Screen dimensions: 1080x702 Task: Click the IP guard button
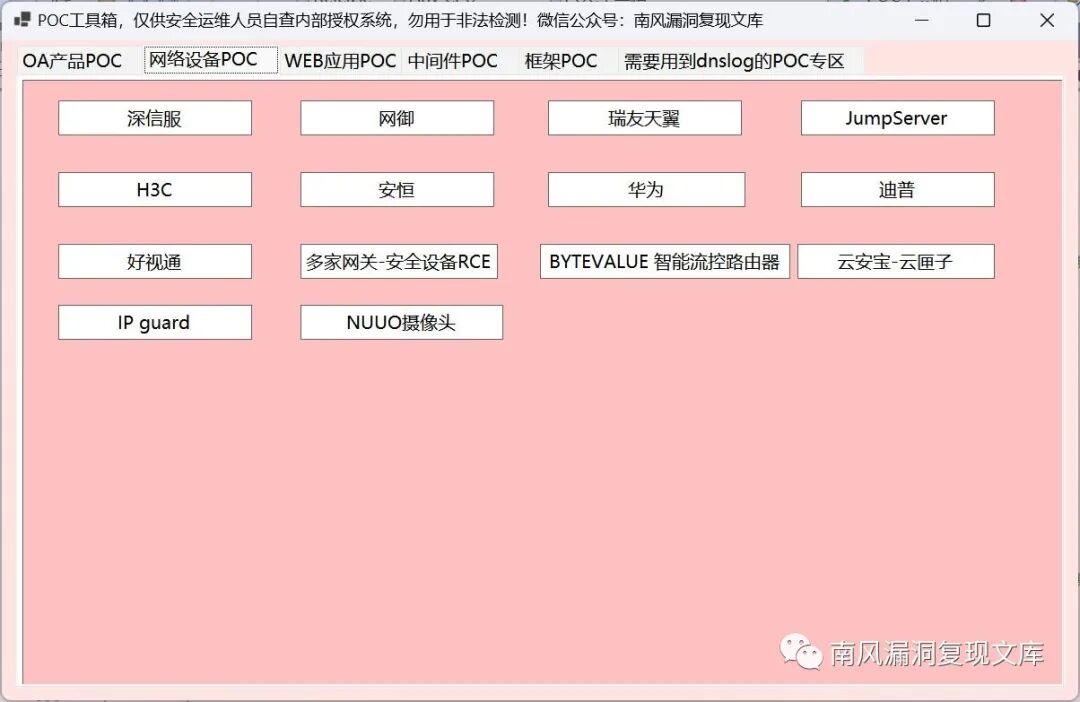click(155, 322)
